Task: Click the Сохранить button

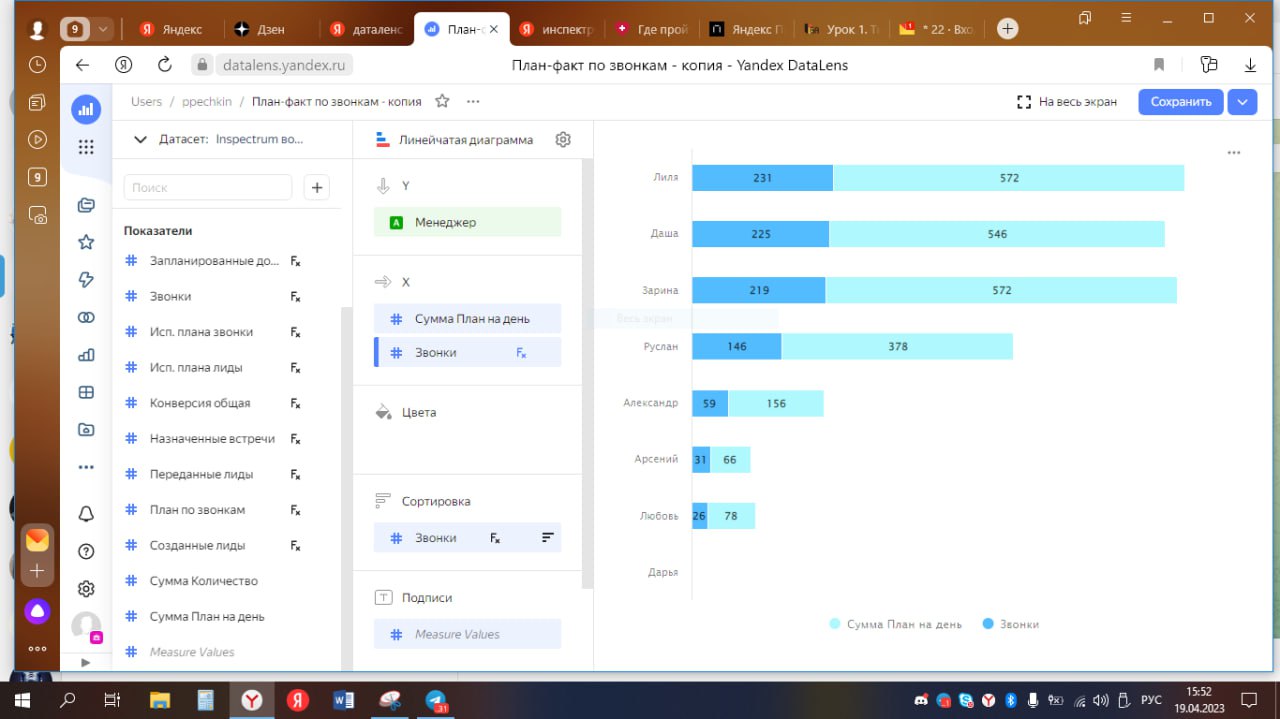Action: (1180, 101)
